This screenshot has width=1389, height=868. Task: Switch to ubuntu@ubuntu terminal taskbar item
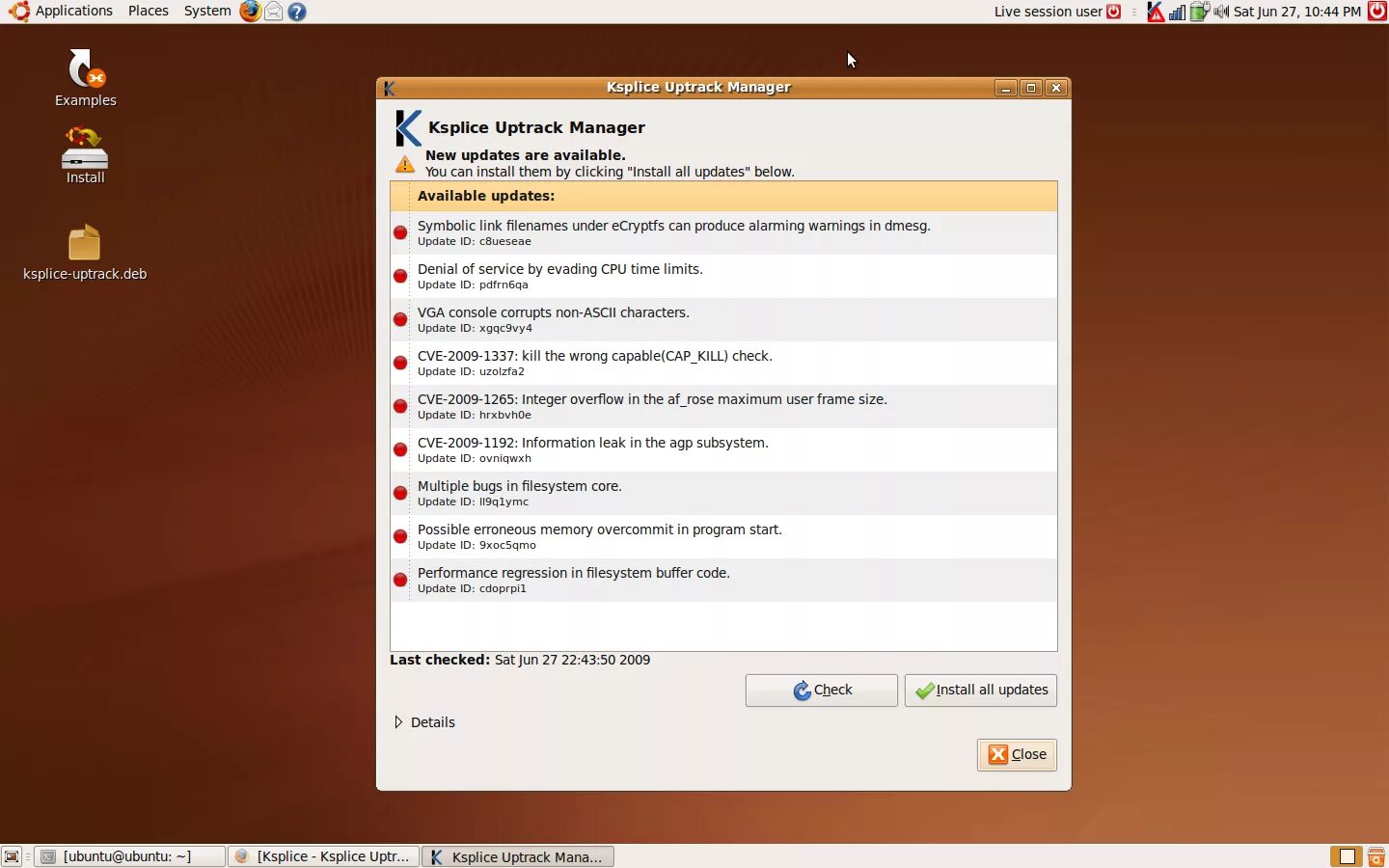point(129,856)
